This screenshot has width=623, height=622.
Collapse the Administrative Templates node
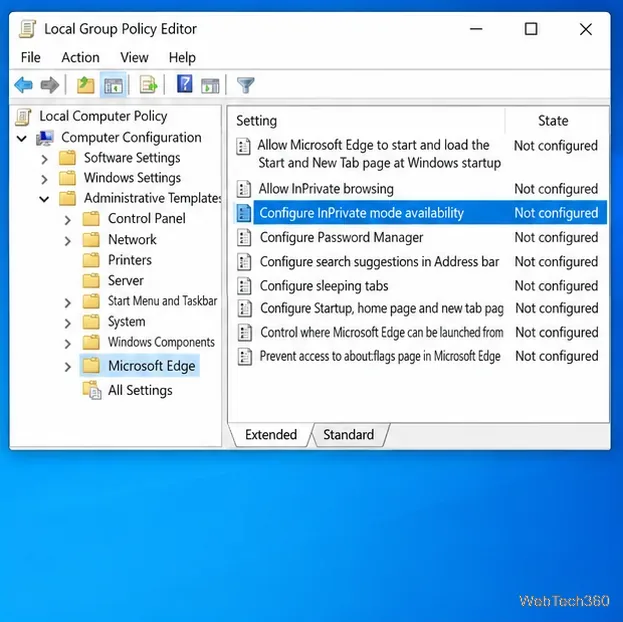coord(44,199)
